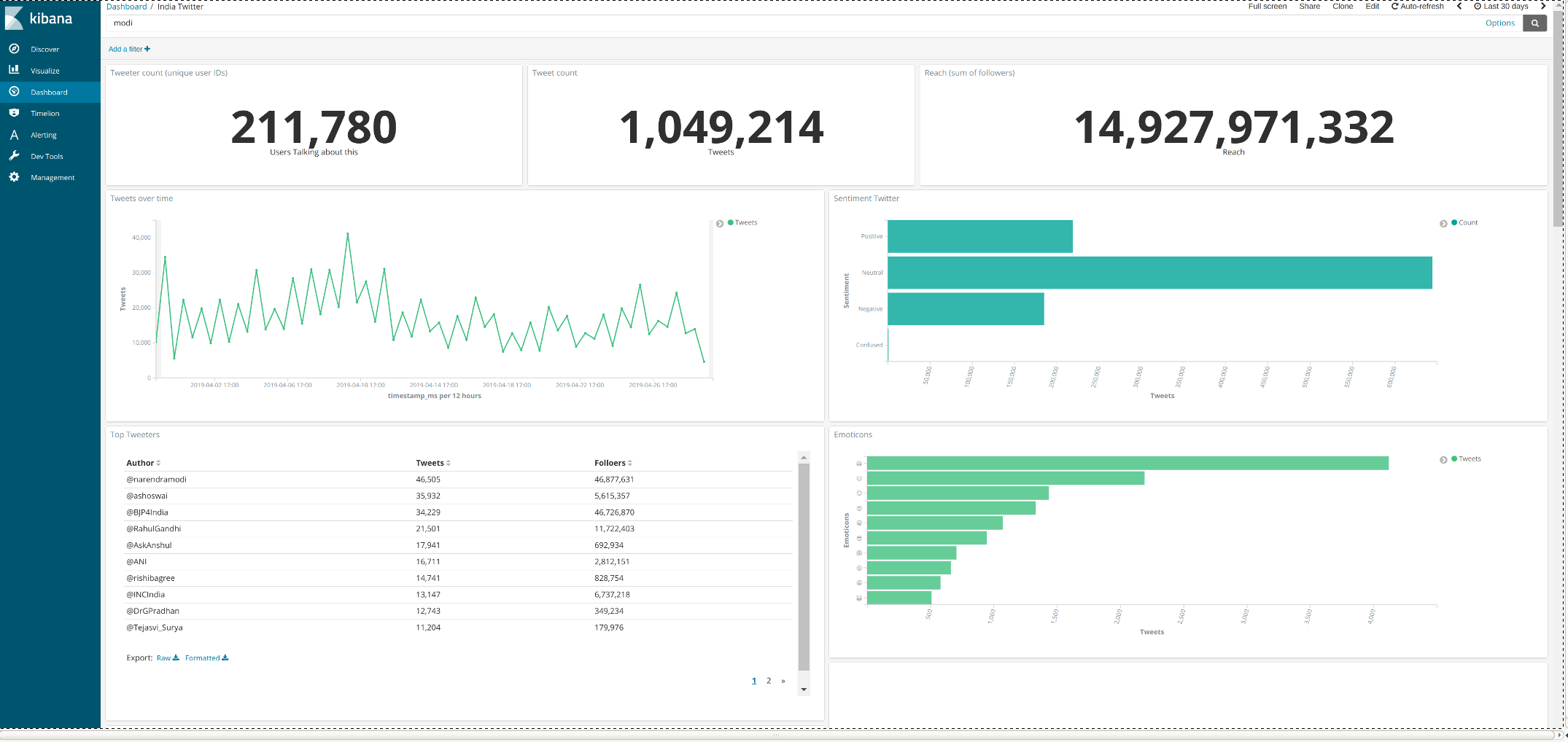Toggle the Count series in the Sentiment Twitter legend

1468,222
